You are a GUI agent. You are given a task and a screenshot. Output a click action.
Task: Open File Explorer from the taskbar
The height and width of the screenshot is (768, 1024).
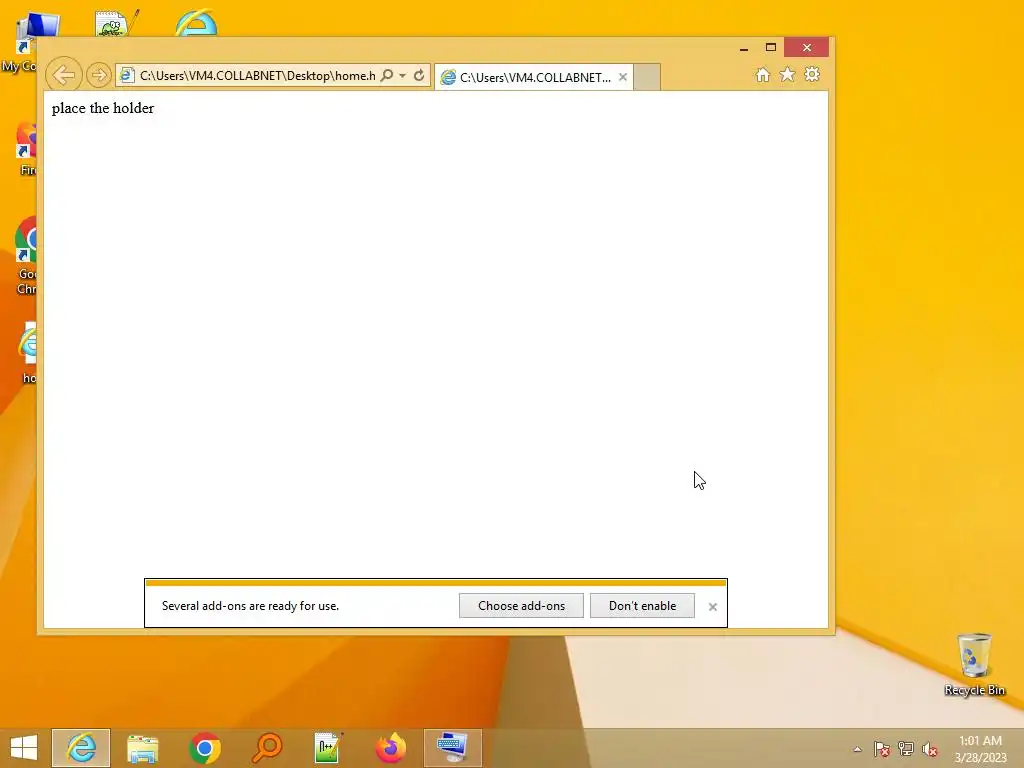(x=142, y=748)
